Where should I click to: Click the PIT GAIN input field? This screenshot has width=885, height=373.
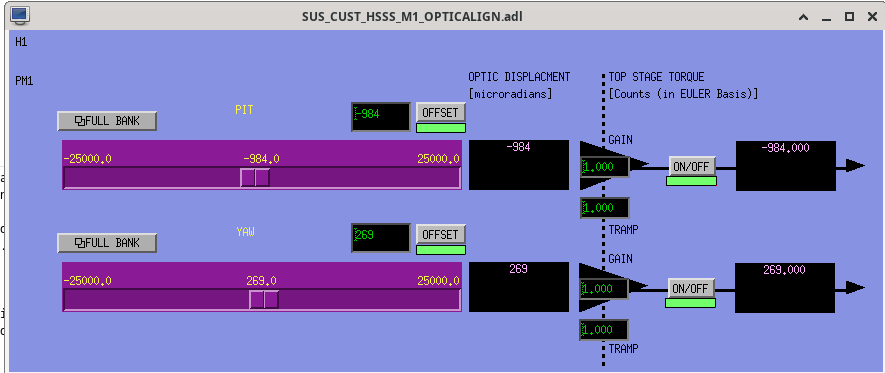(604, 167)
